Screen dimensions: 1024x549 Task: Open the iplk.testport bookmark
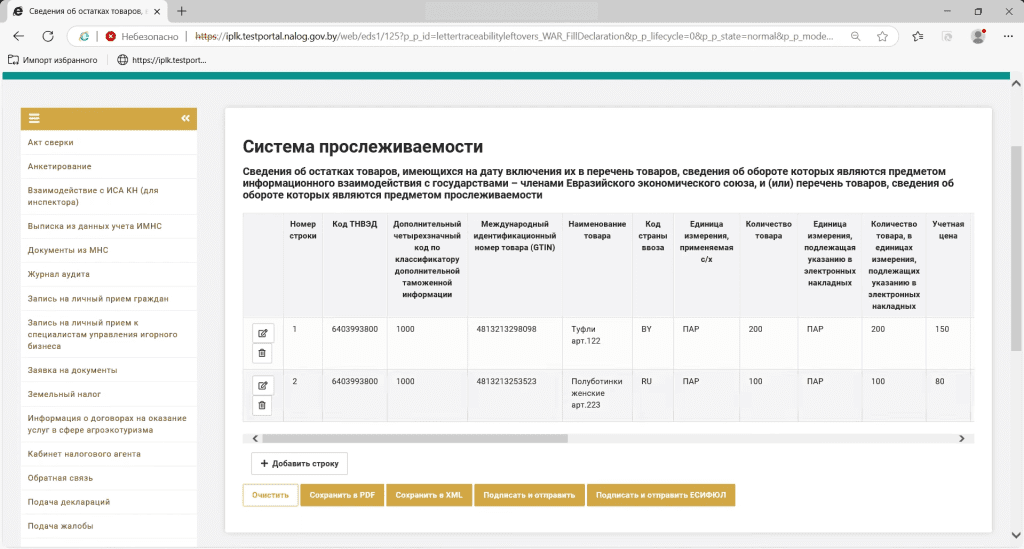tap(162, 60)
